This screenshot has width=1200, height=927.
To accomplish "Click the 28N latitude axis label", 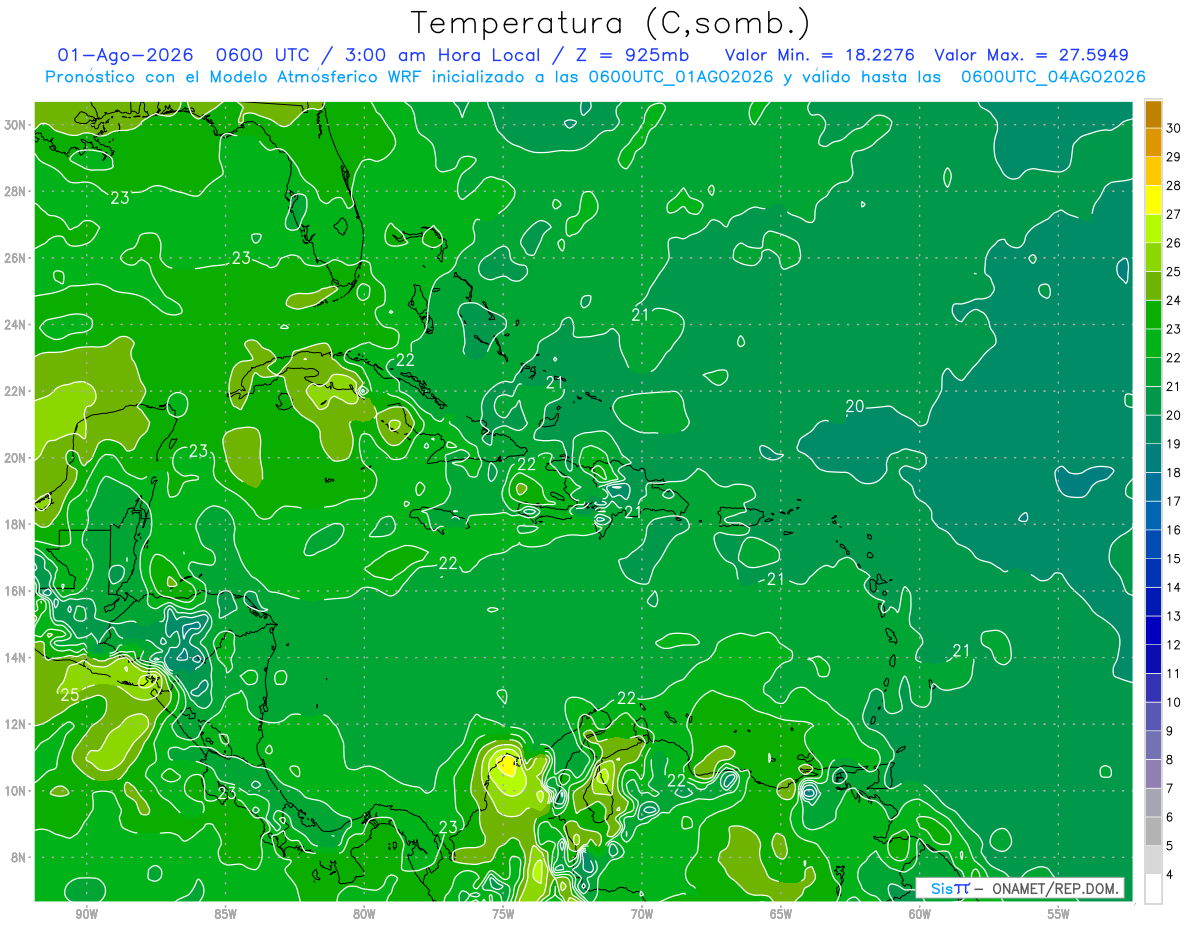I will click(17, 191).
